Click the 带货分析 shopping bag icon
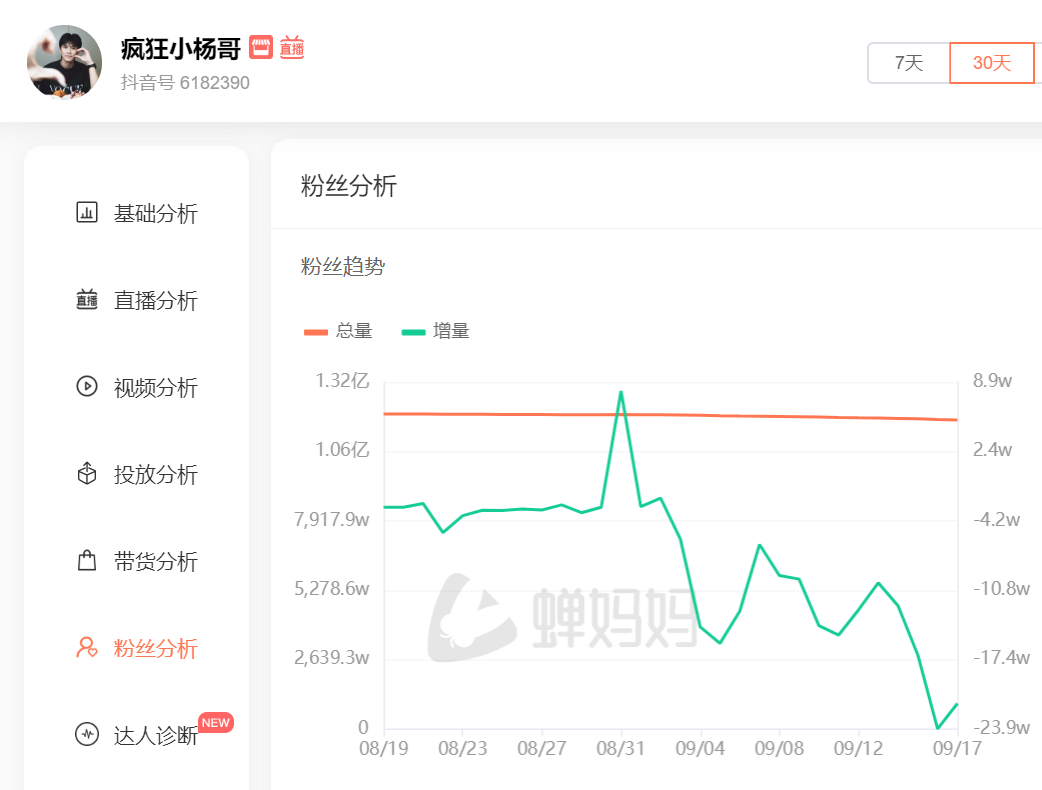Image resolution: width=1042 pixels, height=790 pixels. [x=87, y=561]
